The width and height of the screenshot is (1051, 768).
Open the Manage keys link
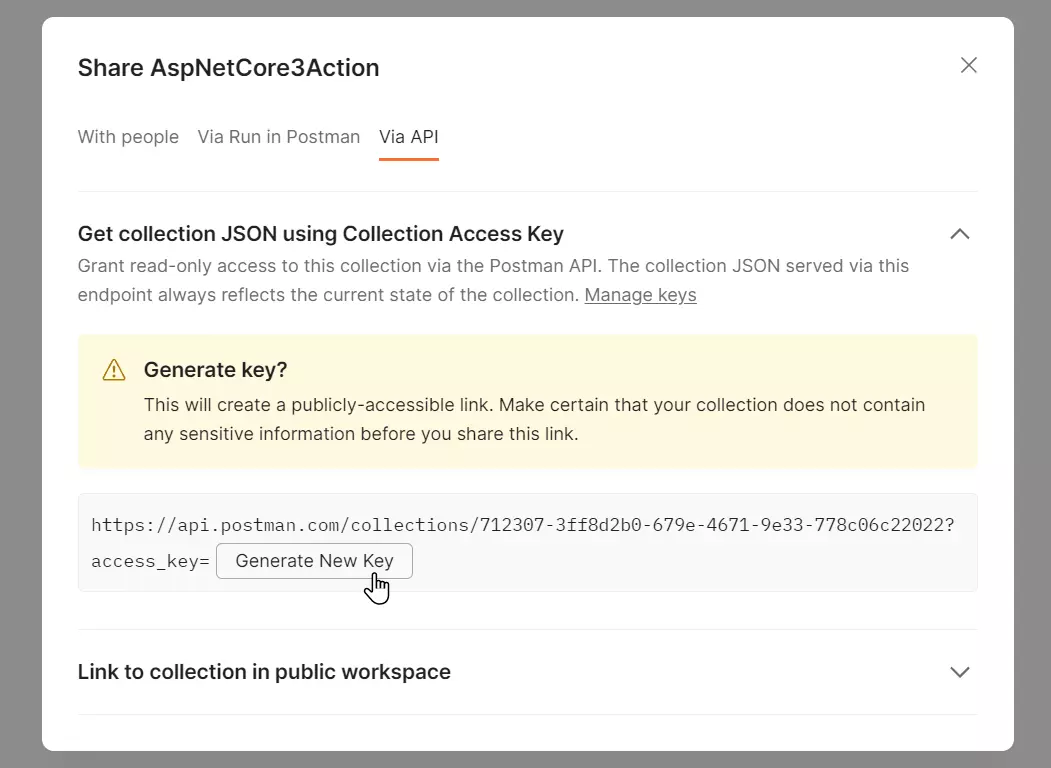point(640,295)
